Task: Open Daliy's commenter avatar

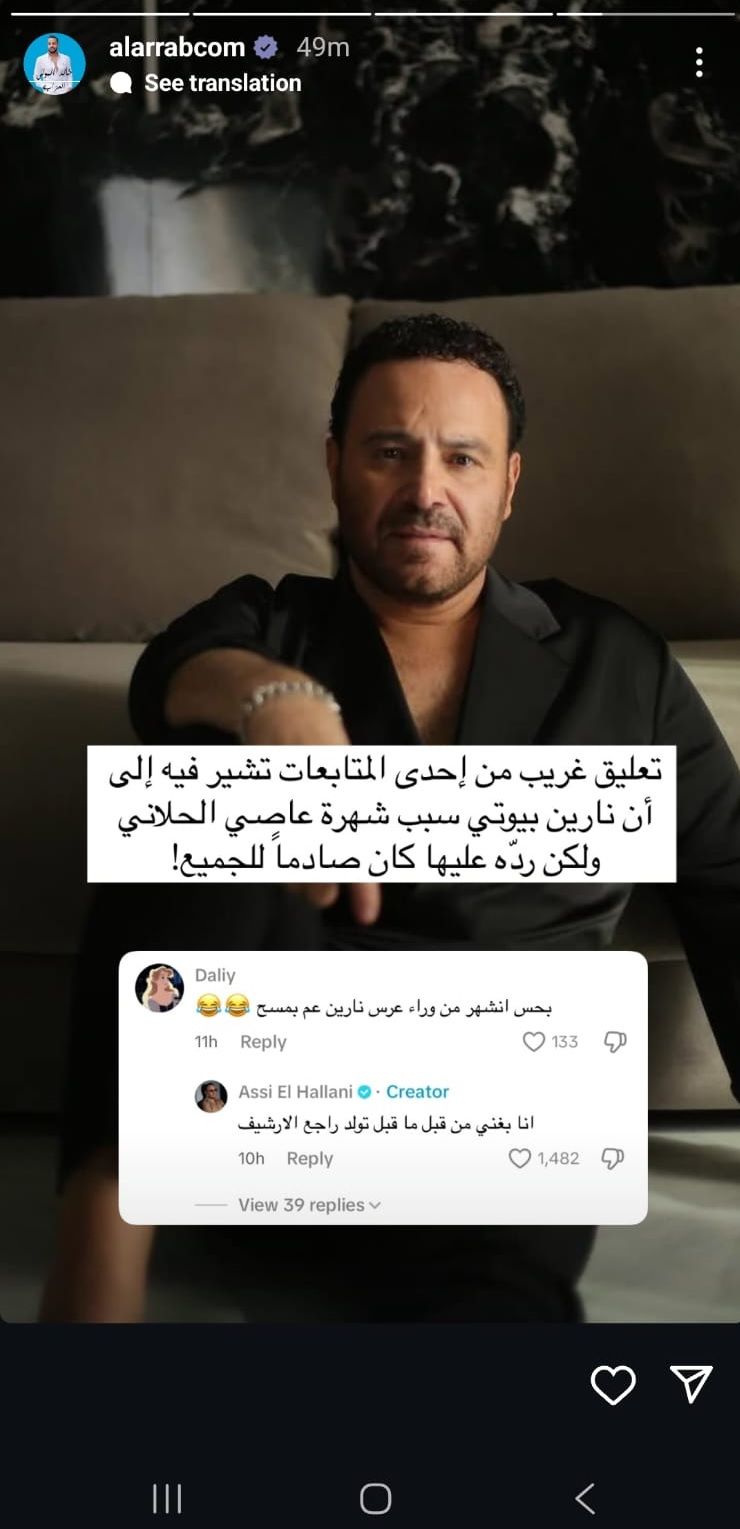Action: (159, 988)
